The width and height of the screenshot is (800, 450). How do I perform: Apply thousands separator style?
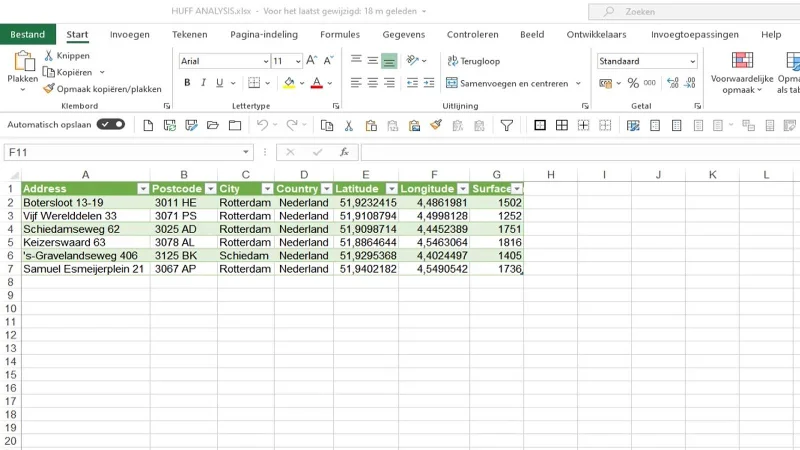(649, 83)
